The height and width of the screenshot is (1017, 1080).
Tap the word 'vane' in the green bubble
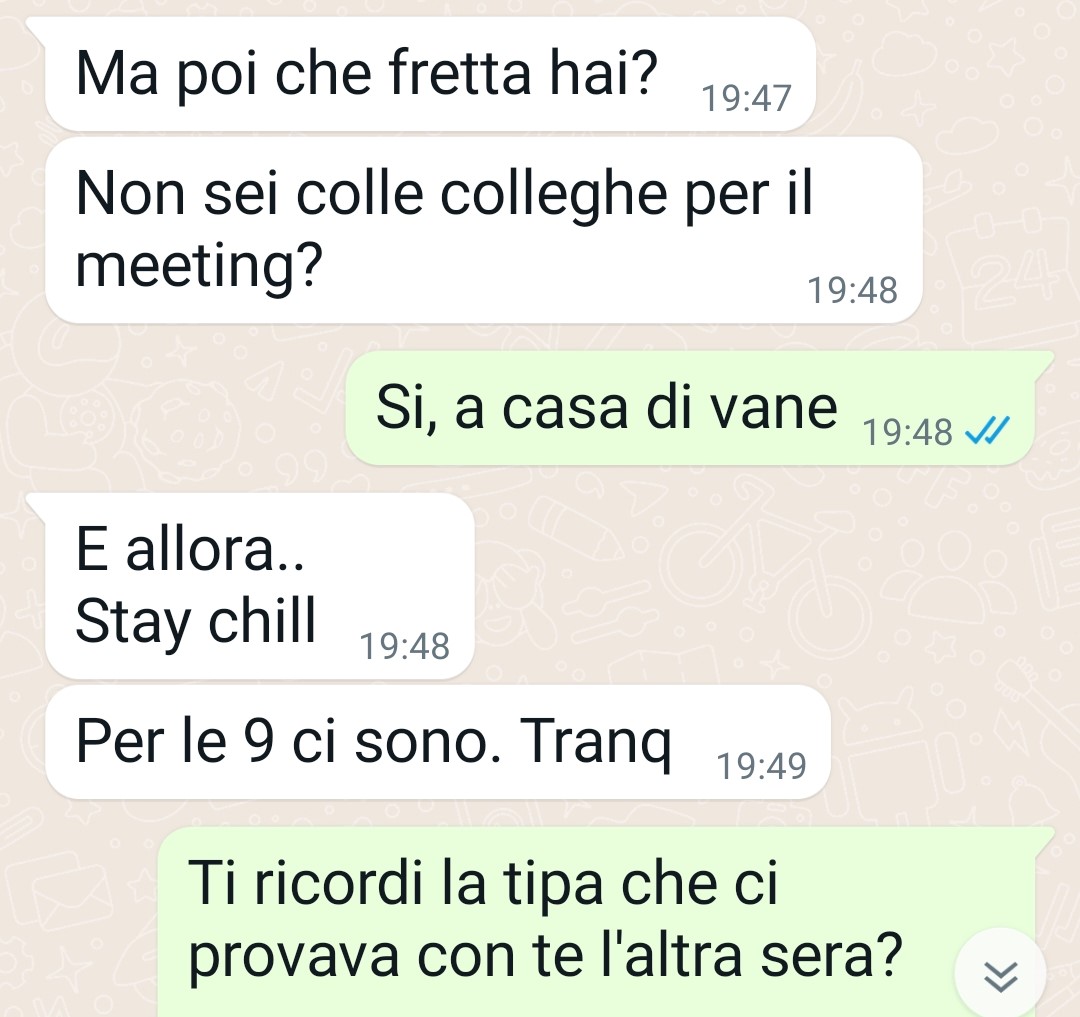coord(773,409)
